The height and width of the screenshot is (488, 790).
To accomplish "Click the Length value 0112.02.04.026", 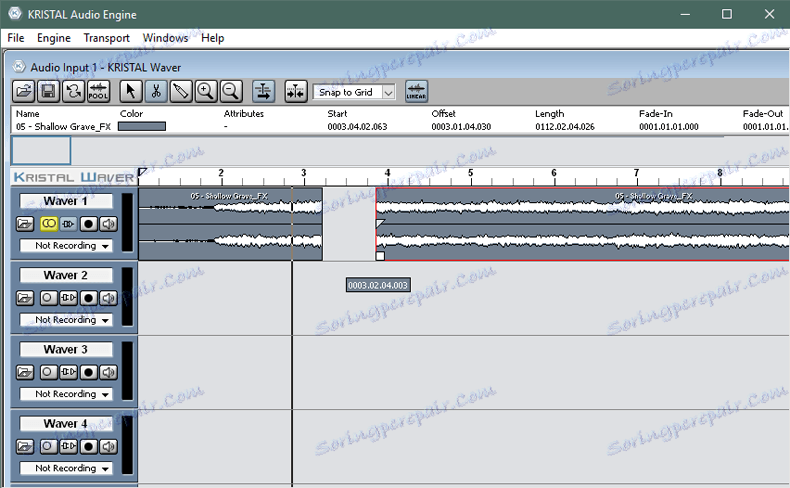I will [565, 126].
